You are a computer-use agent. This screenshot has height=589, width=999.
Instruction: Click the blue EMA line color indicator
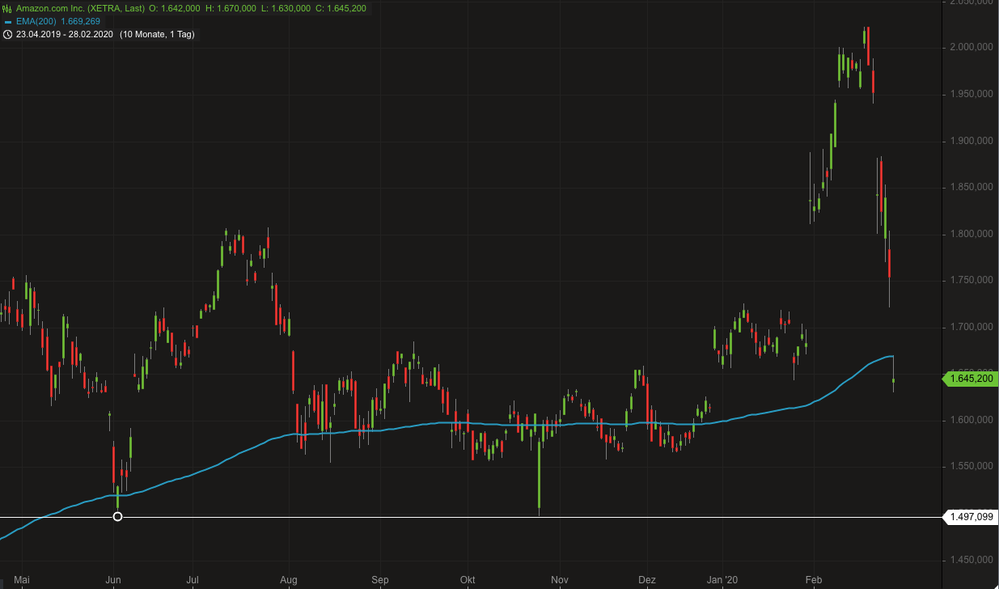click(7, 21)
